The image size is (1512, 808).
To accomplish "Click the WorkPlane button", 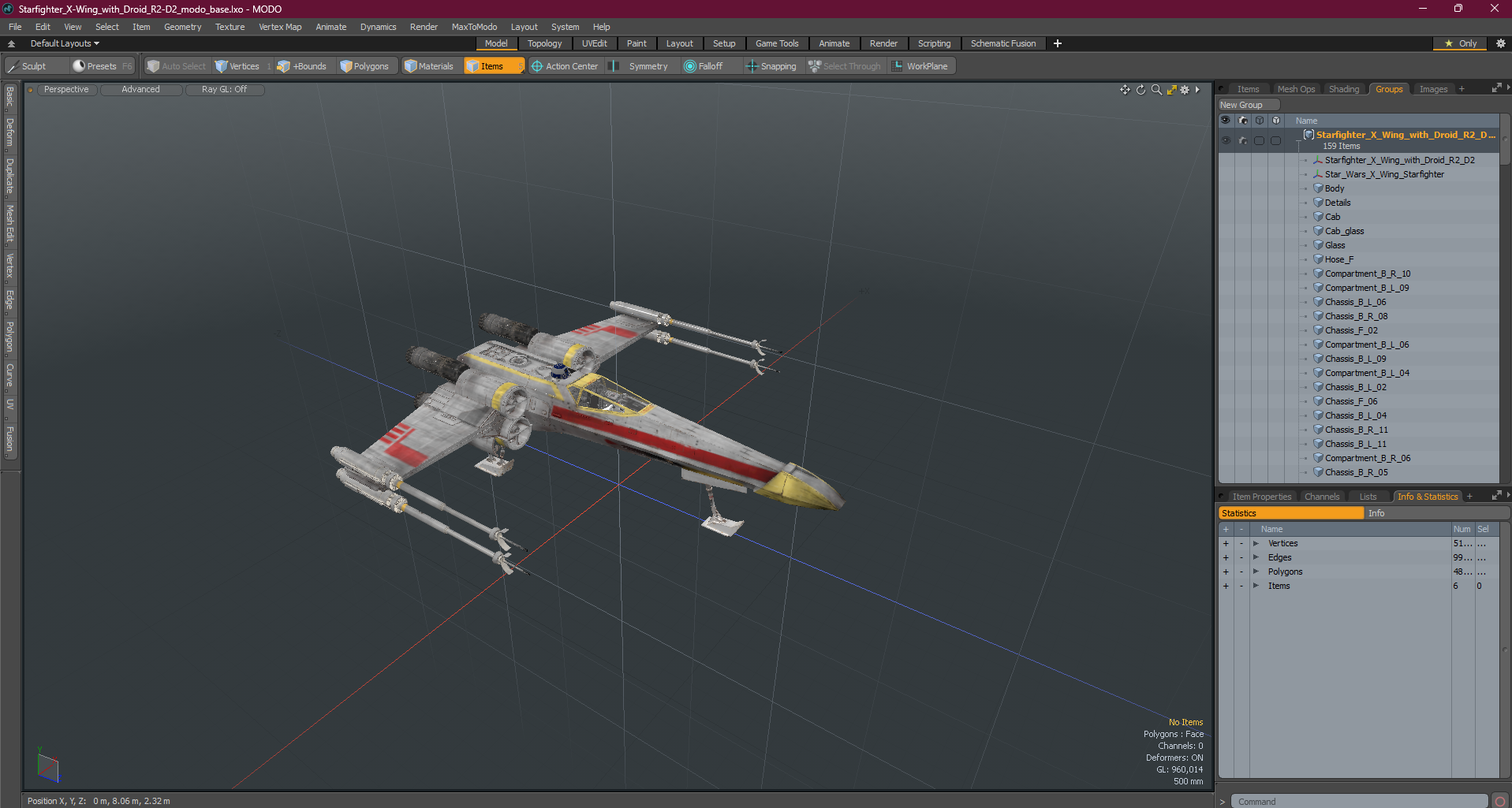I will coord(920,66).
